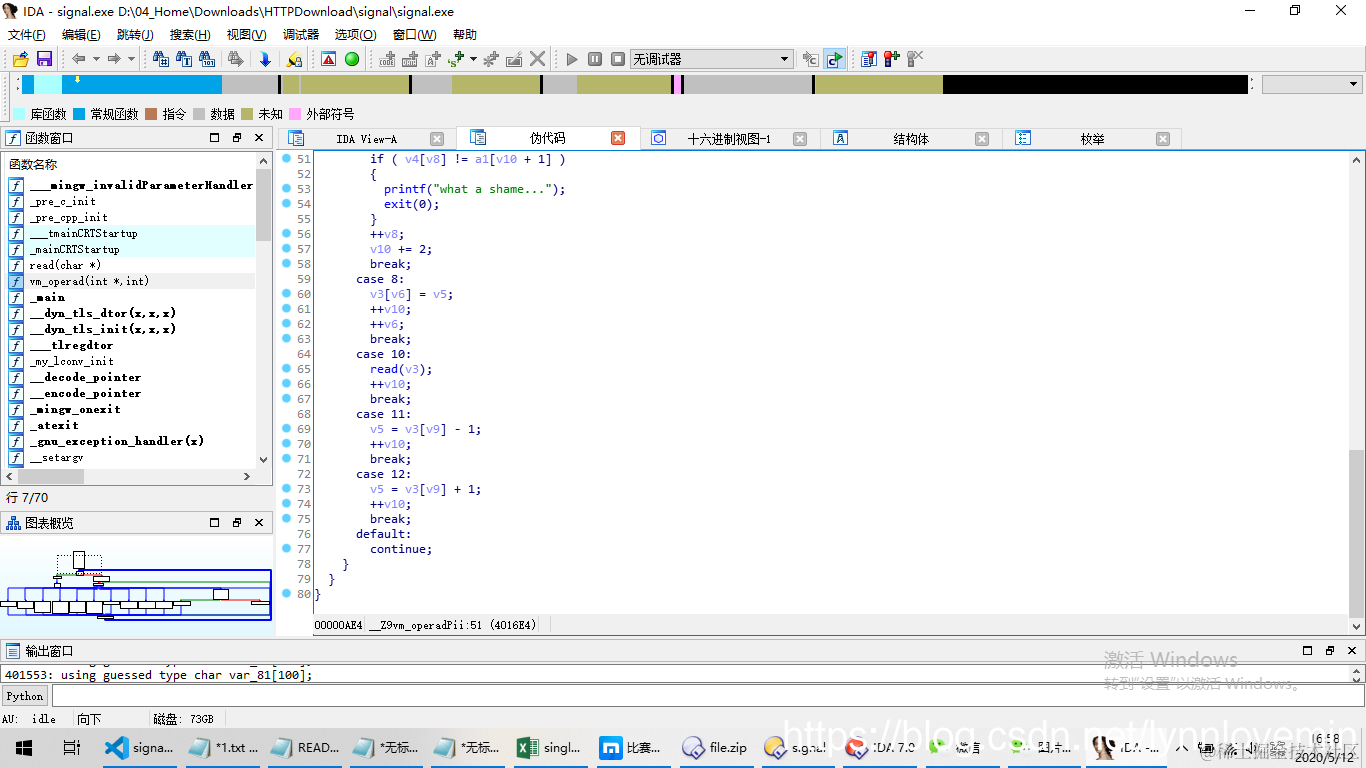Float the 函数窗口 panel
The height and width of the screenshot is (768, 1366).
[x=237, y=138]
